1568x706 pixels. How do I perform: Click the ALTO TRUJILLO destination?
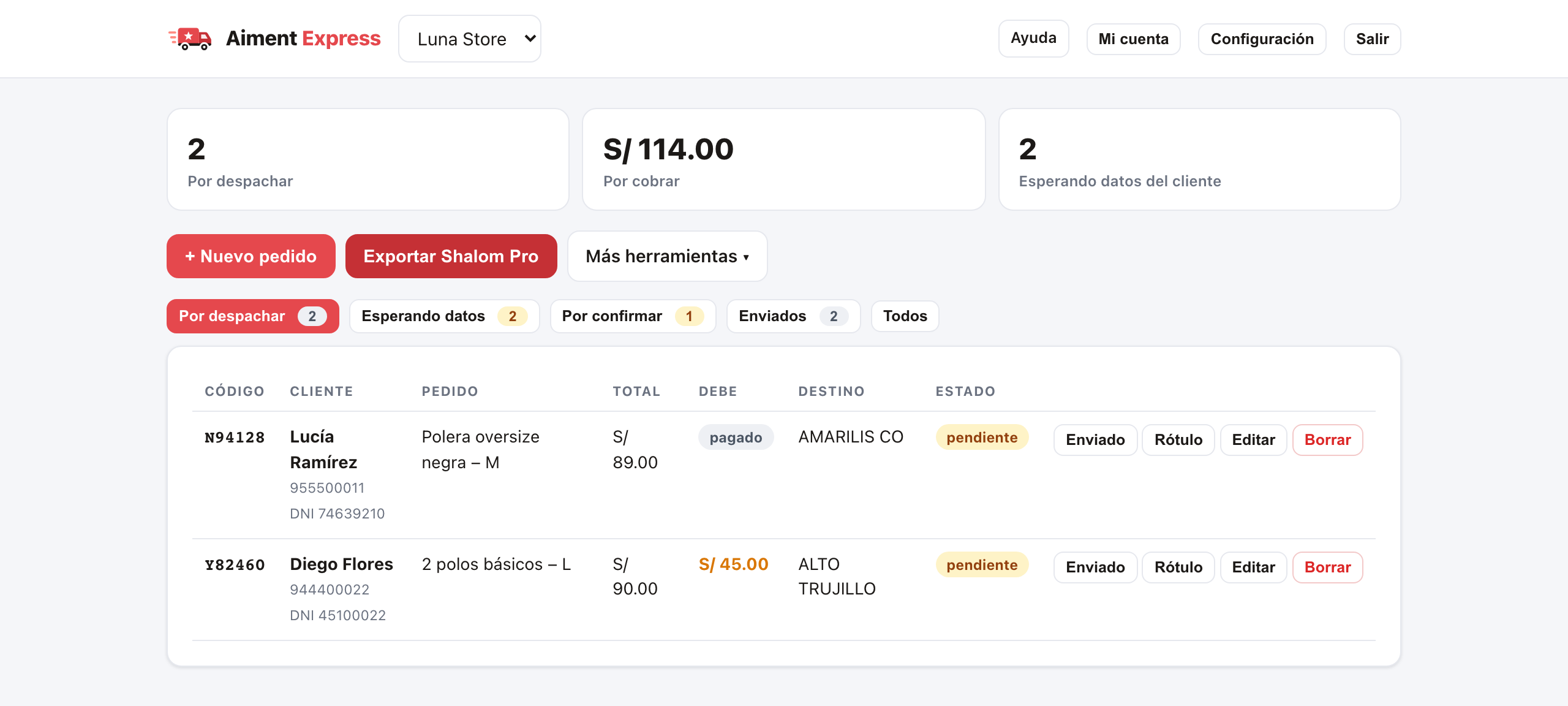(x=837, y=577)
